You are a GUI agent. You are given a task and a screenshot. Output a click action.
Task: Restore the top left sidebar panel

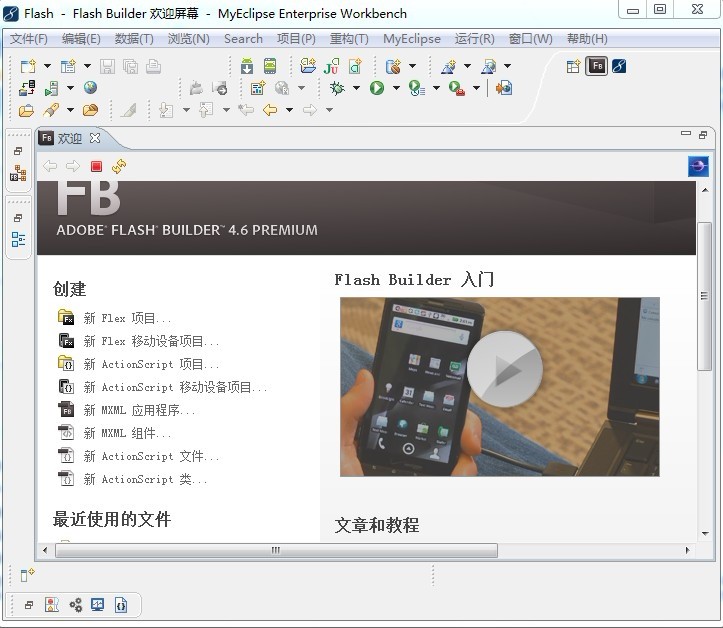pyautogui.click(x=18, y=151)
